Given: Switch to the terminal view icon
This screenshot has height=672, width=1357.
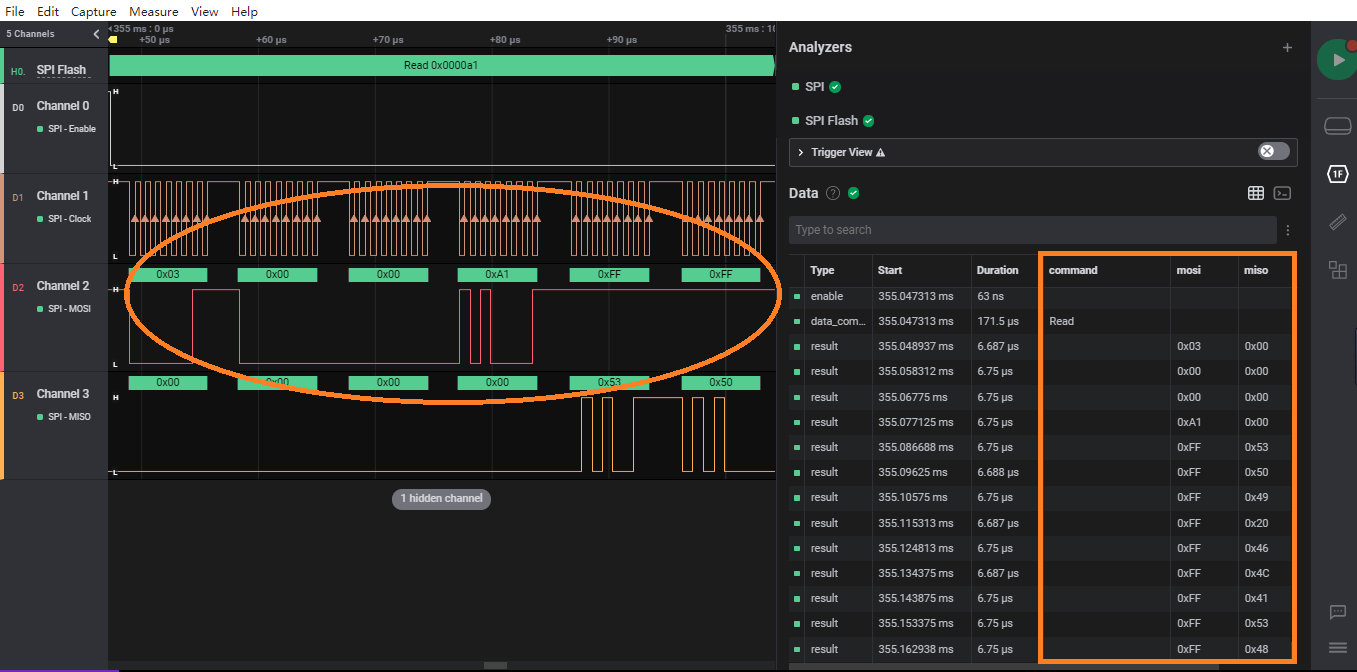Looking at the screenshot, I should coord(1282,193).
